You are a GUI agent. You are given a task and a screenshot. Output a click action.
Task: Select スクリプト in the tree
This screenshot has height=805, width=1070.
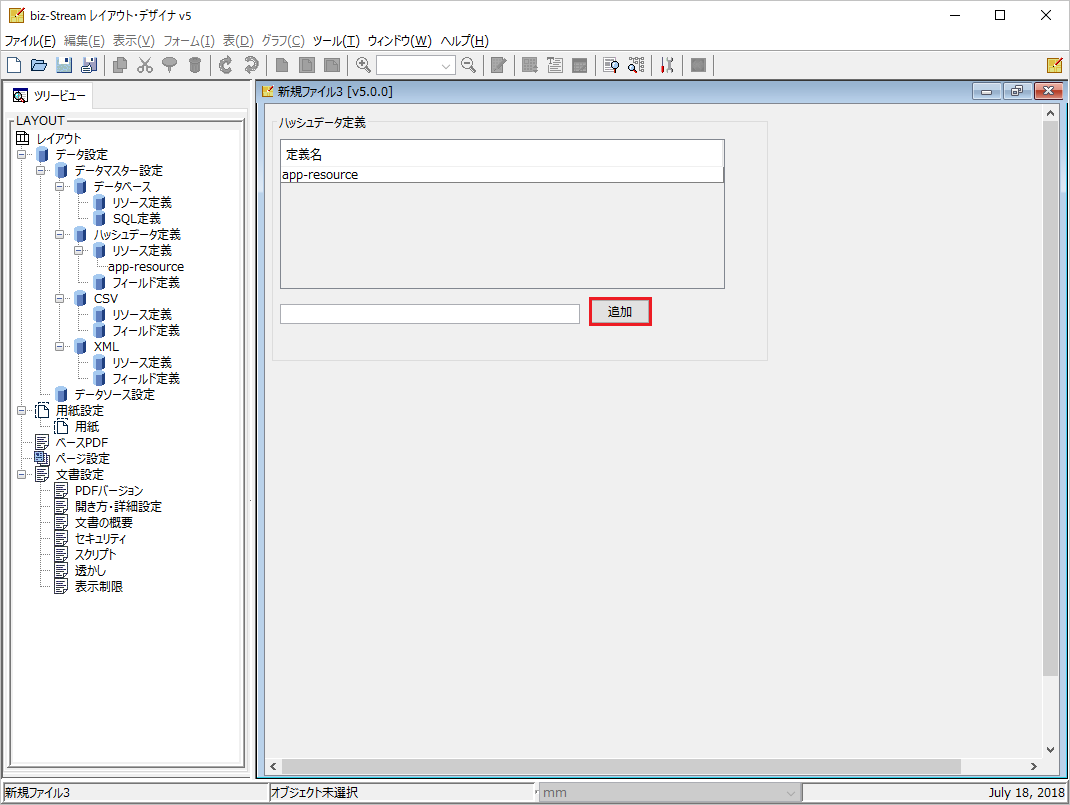[x=95, y=555]
